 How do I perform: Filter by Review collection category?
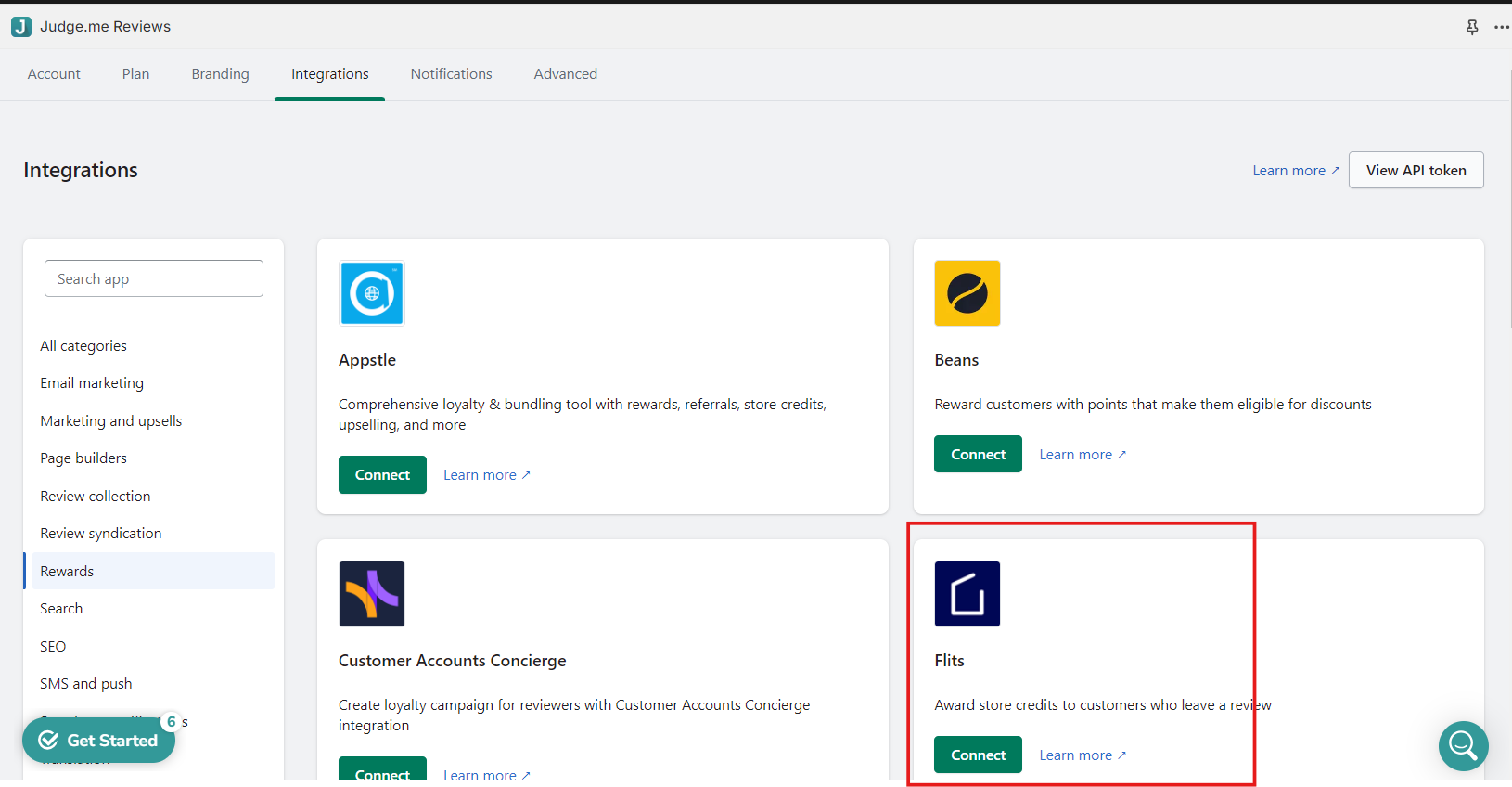coord(96,497)
